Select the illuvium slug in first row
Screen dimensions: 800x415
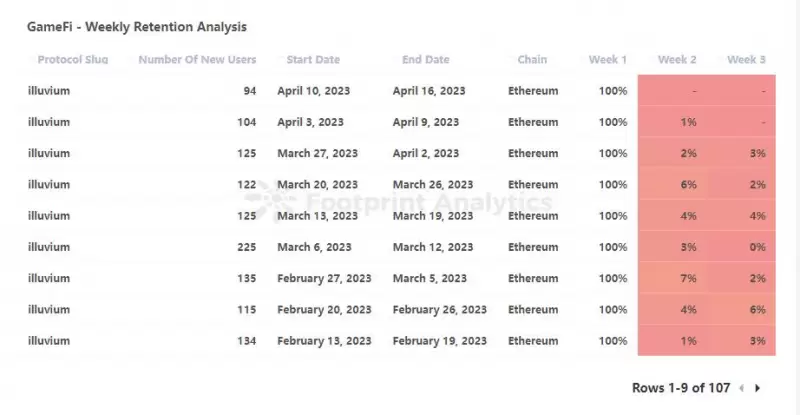pos(49,91)
